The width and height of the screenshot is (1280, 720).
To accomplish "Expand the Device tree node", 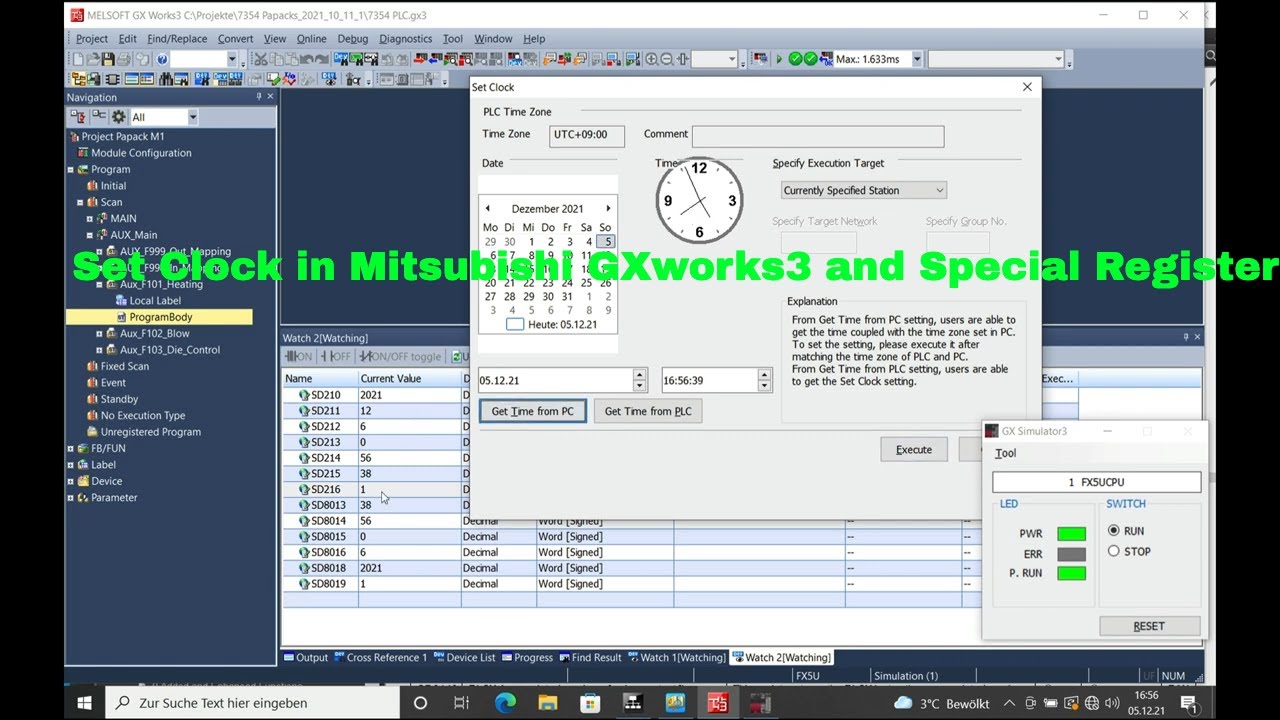I will coord(70,481).
